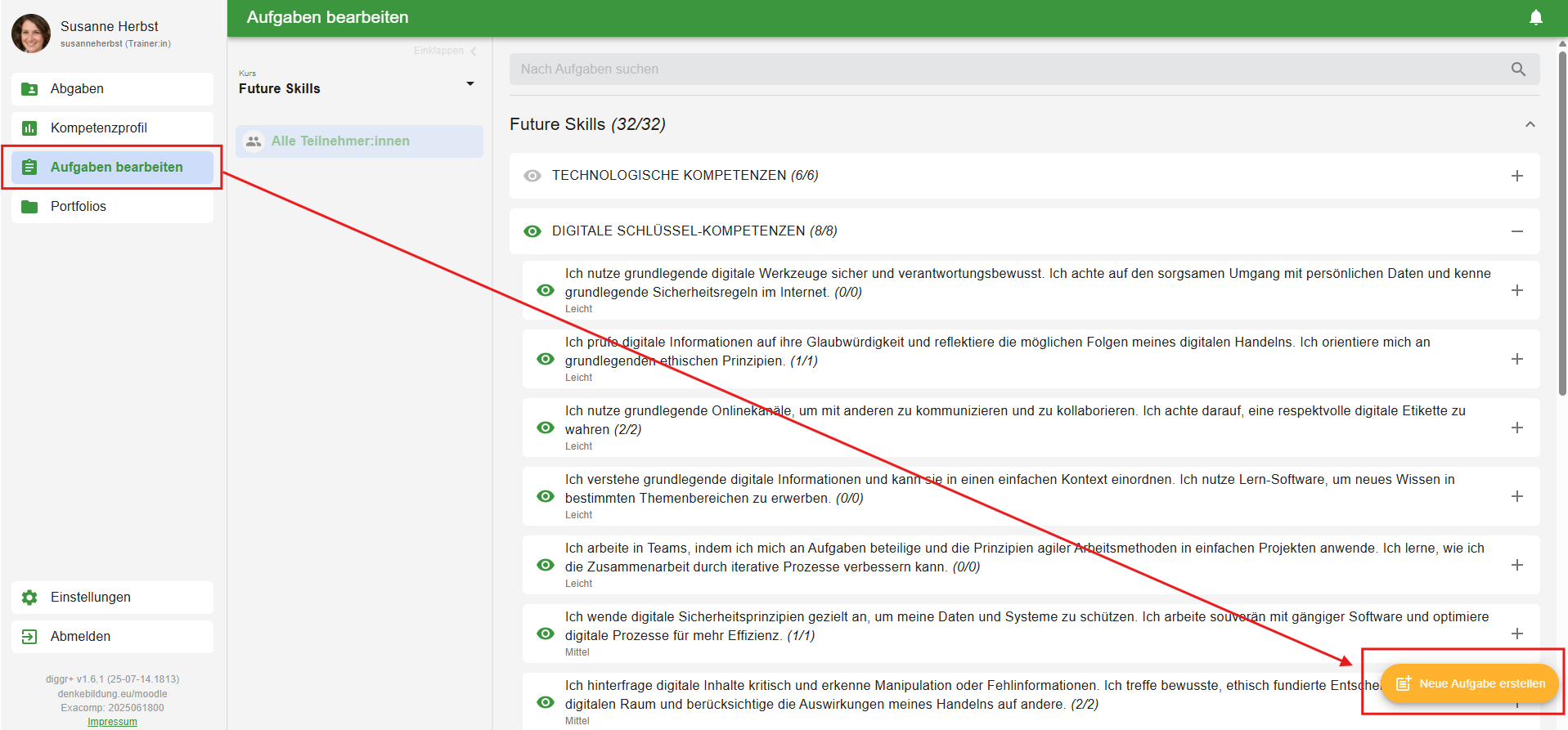Toggle visibility of TECHNOLOGISCHE KOMPETENZEN
The width and height of the screenshot is (1568, 730).
[532, 176]
